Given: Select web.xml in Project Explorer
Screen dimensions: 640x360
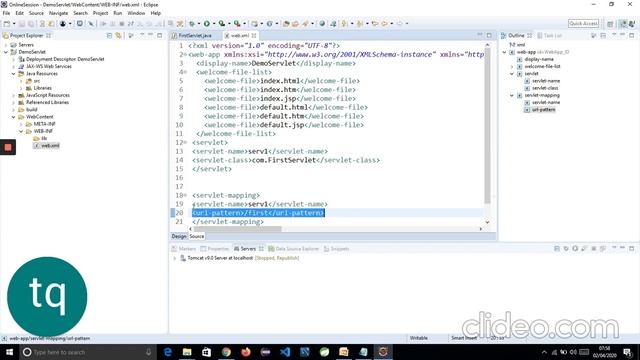Looking at the screenshot, I should (x=50, y=146).
